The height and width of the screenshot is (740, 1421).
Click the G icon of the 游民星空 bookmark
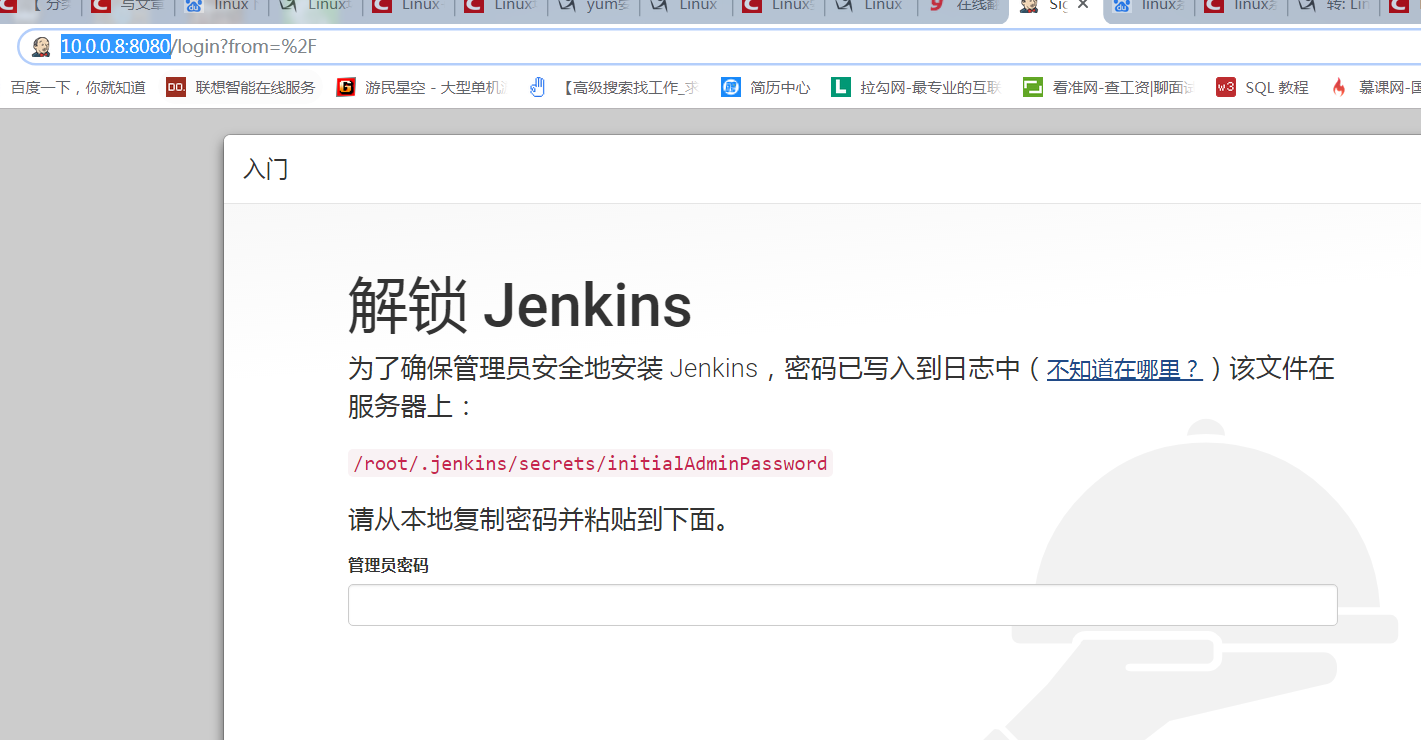(x=345, y=87)
